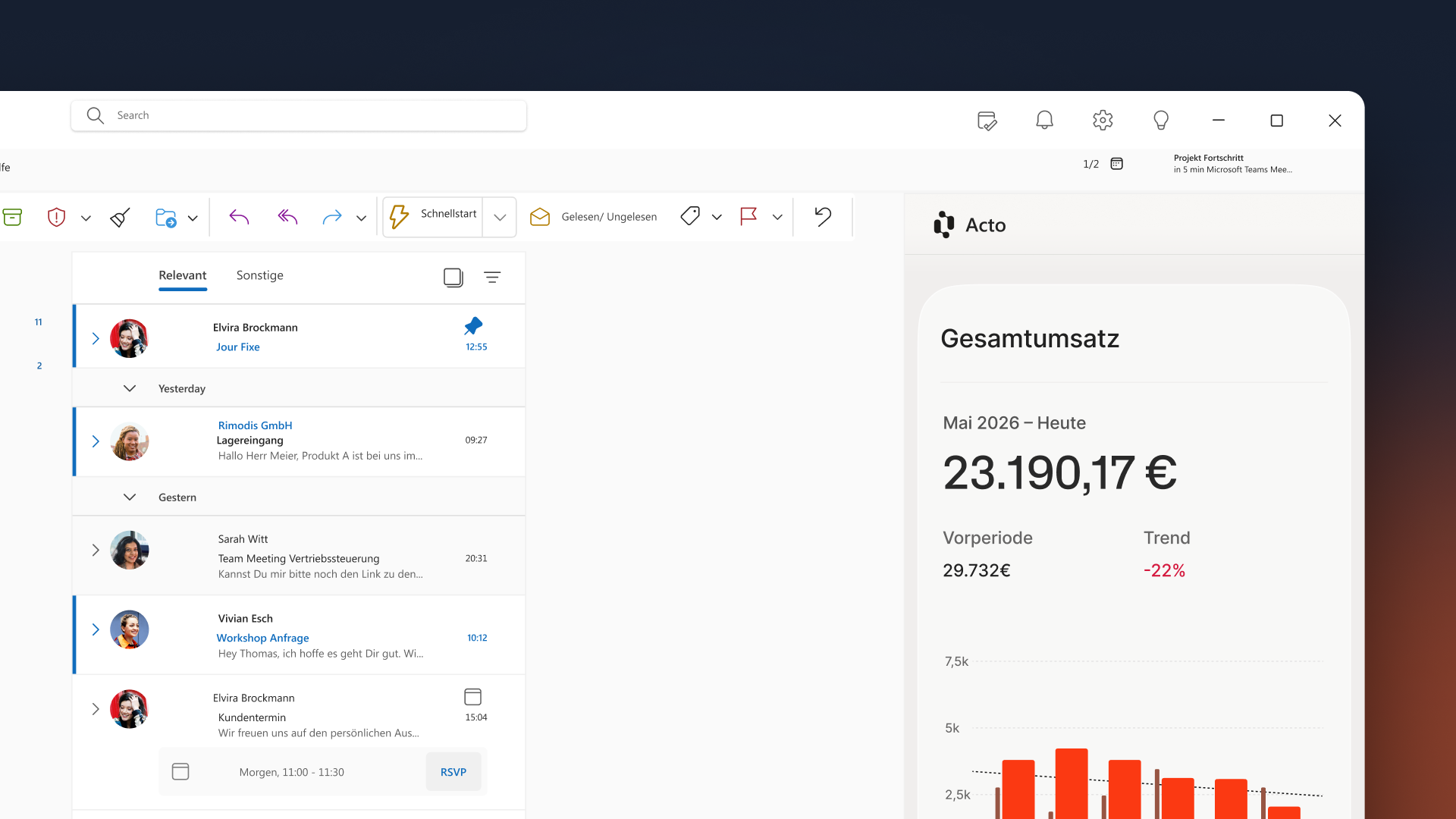This screenshot has width=1456, height=819.
Task: Switch to the Relevant tab
Action: pyautogui.click(x=183, y=275)
